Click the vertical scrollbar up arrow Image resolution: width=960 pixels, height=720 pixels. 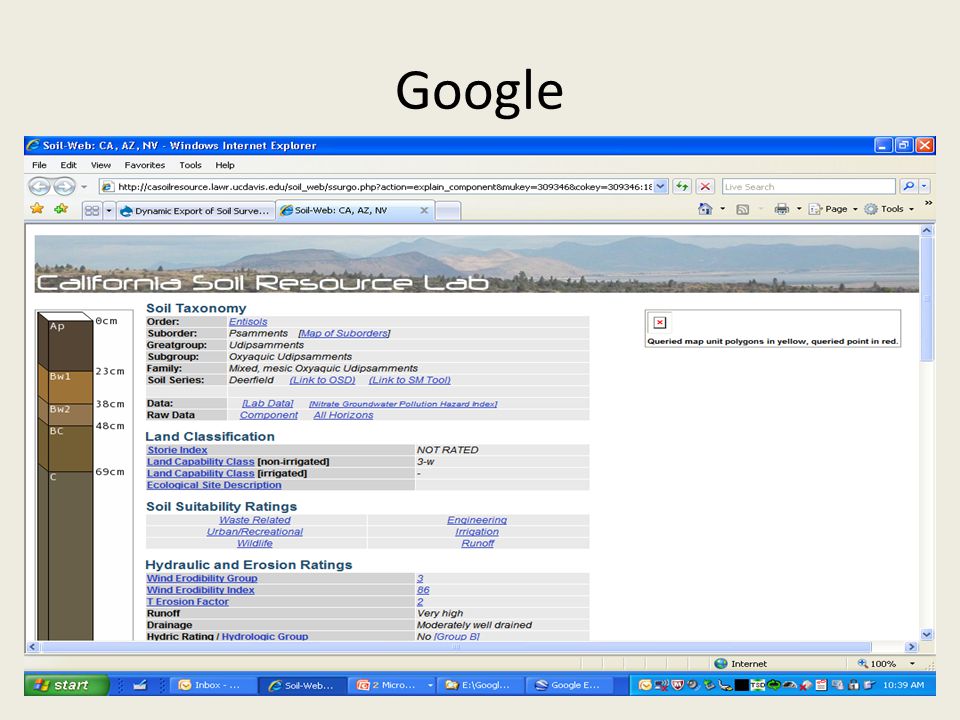point(927,230)
